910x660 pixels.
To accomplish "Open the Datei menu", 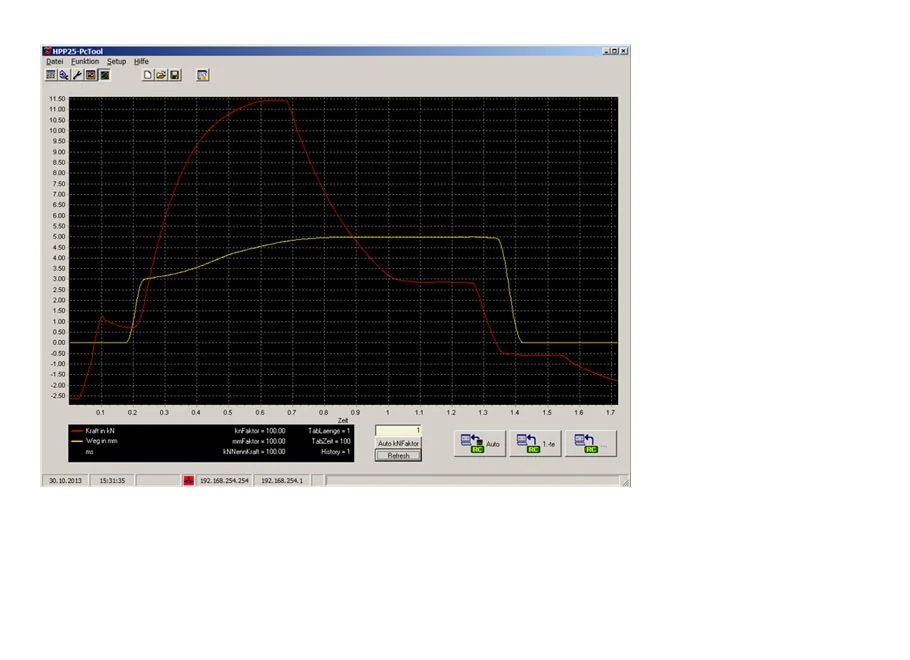I will (x=55, y=62).
